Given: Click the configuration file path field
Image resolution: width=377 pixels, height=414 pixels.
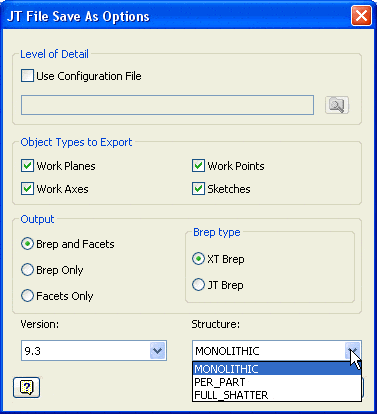Looking at the screenshot, I should coord(167,105).
